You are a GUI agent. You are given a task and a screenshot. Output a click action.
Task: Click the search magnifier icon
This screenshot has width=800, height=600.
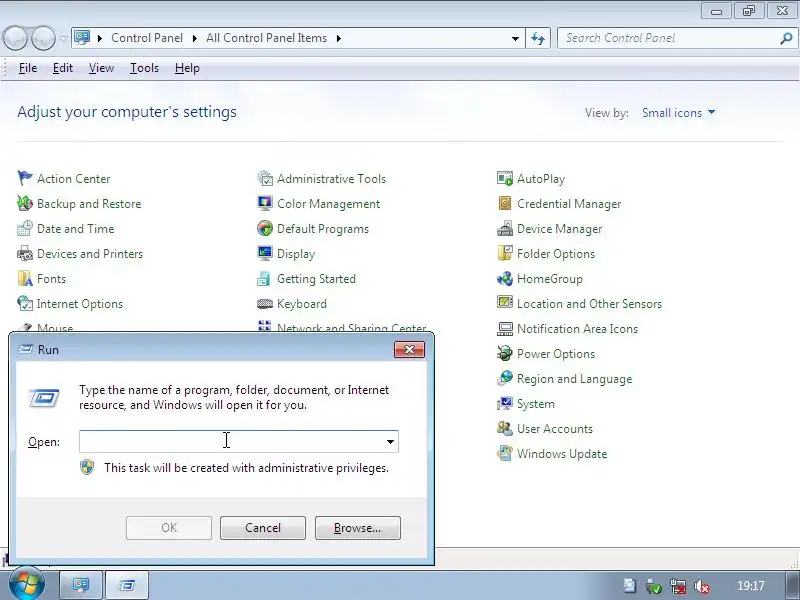pos(786,38)
